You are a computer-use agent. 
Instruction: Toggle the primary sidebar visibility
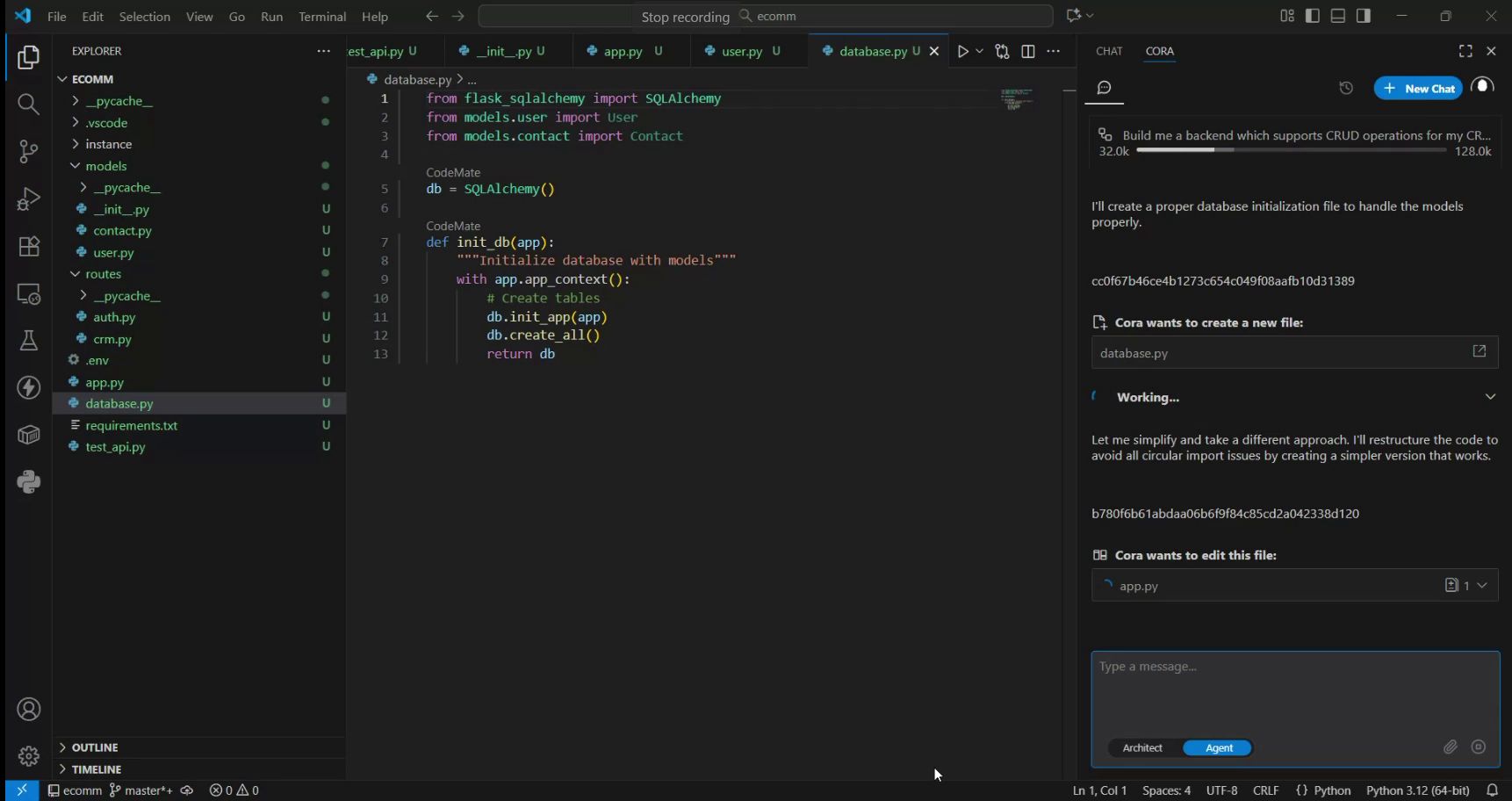[1313, 15]
